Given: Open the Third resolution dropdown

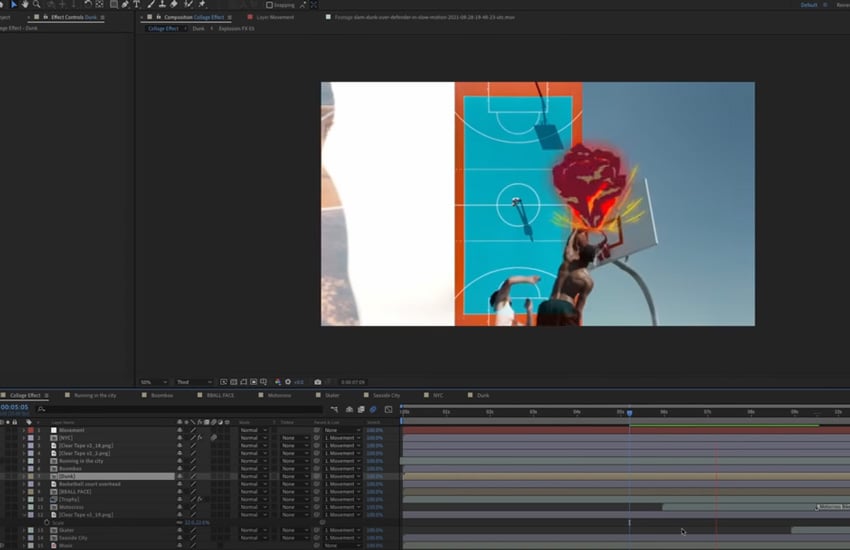Looking at the screenshot, I should click(x=195, y=382).
